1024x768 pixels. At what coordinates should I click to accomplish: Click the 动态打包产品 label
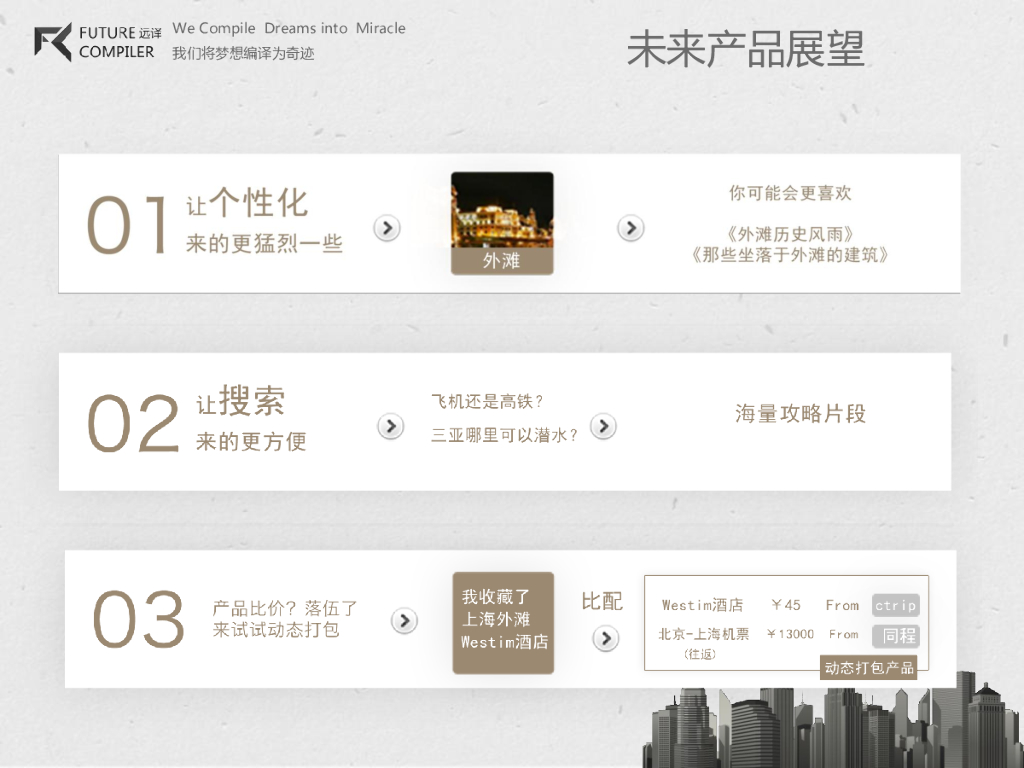coord(869,667)
